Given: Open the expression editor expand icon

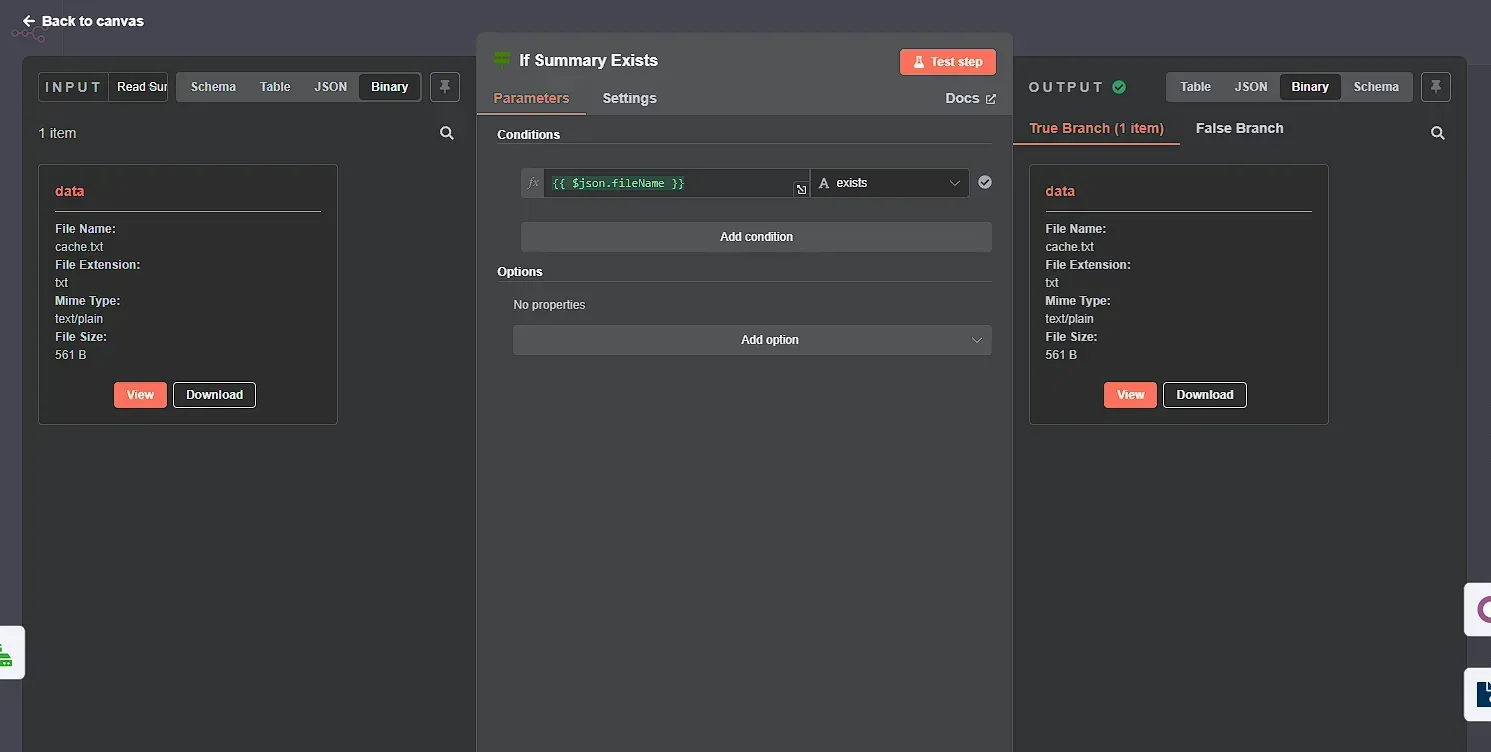Looking at the screenshot, I should 800,189.
